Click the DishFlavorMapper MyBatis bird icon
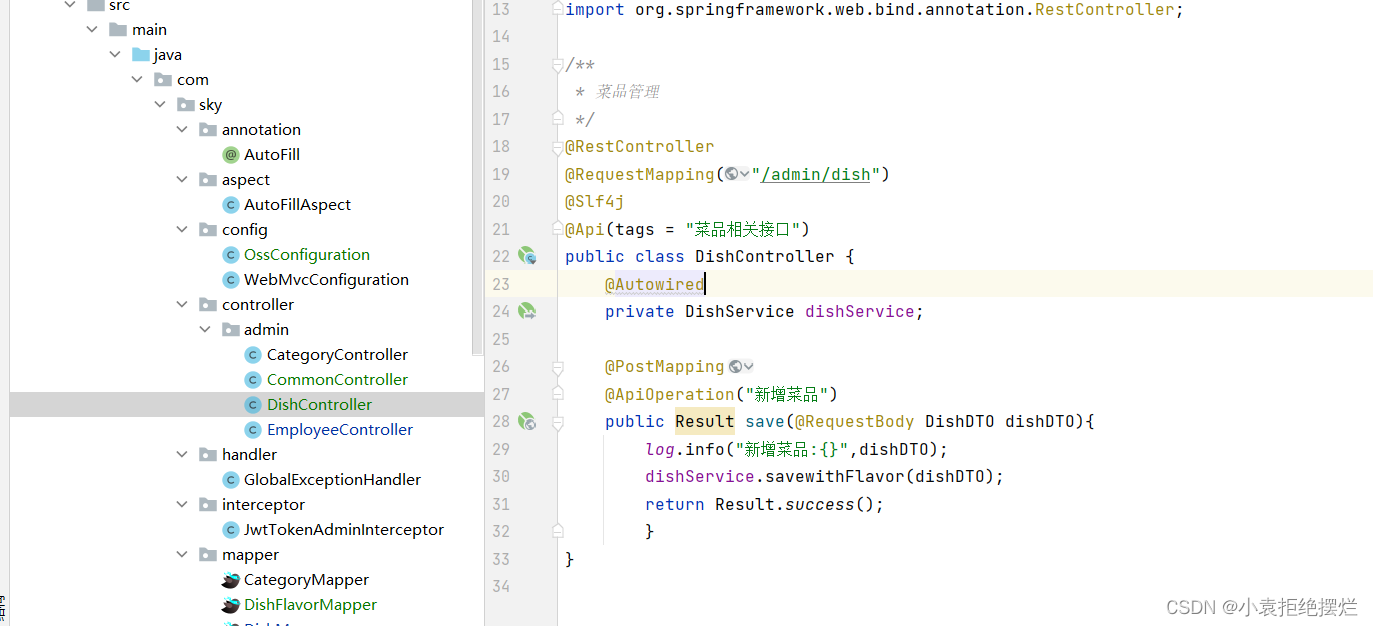The width and height of the screenshot is (1373, 626). [230, 605]
